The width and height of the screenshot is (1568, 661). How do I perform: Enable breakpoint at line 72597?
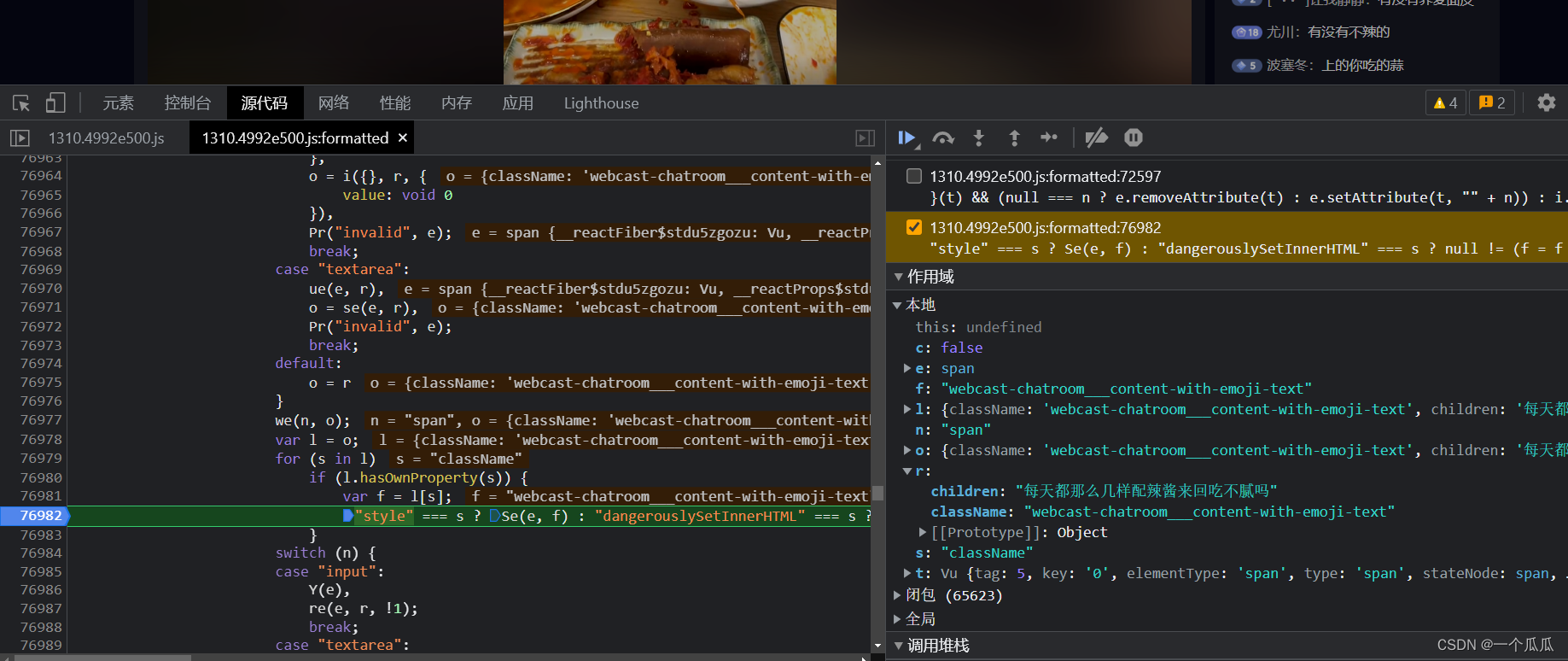tap(914, 176)
